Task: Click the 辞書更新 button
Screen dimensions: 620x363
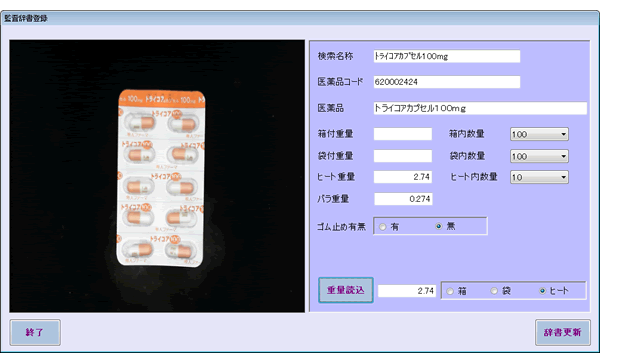Action: pos(563,332)
